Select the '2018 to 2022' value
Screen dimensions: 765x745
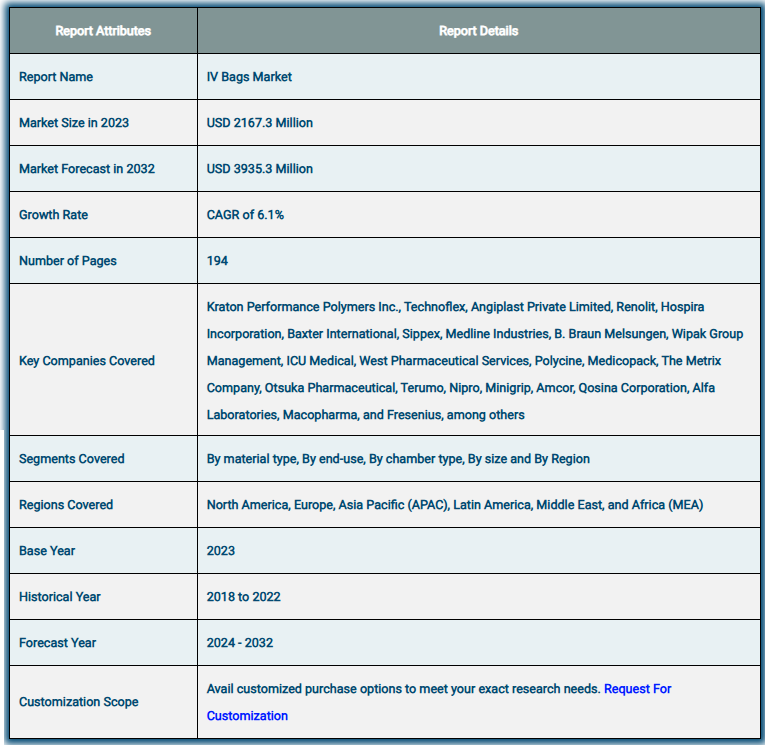coord(243,597)
